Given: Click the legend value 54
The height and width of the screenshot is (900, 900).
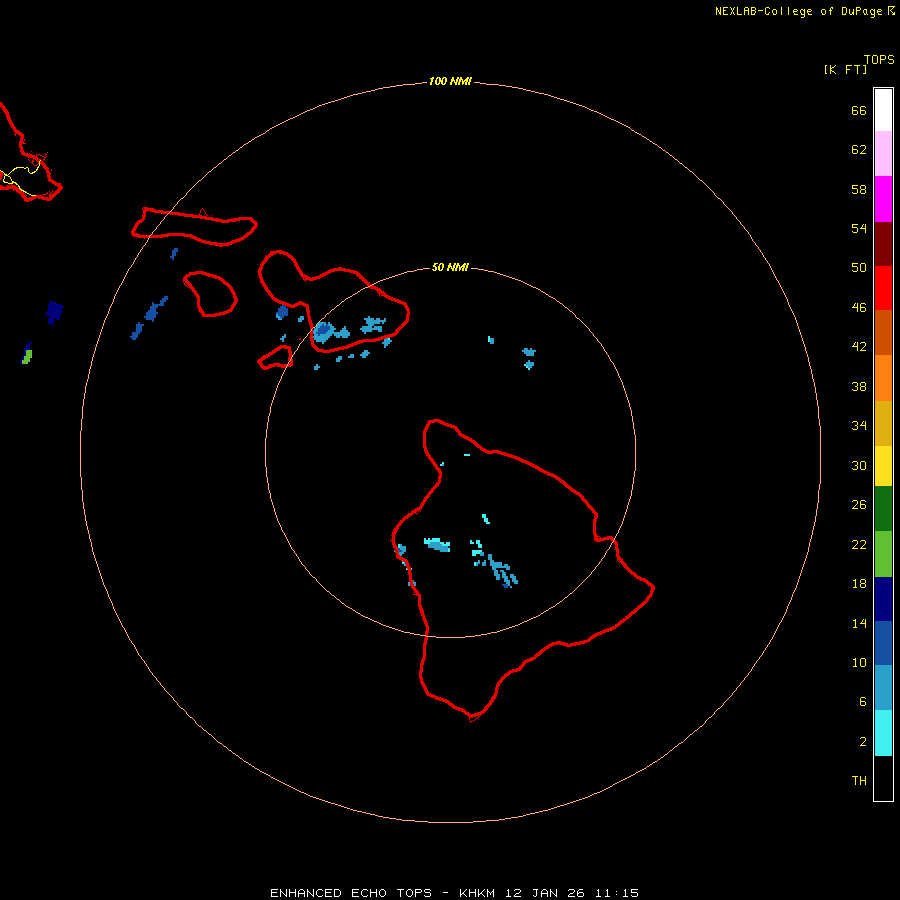Looking at the screenshot, I should 859,228.
